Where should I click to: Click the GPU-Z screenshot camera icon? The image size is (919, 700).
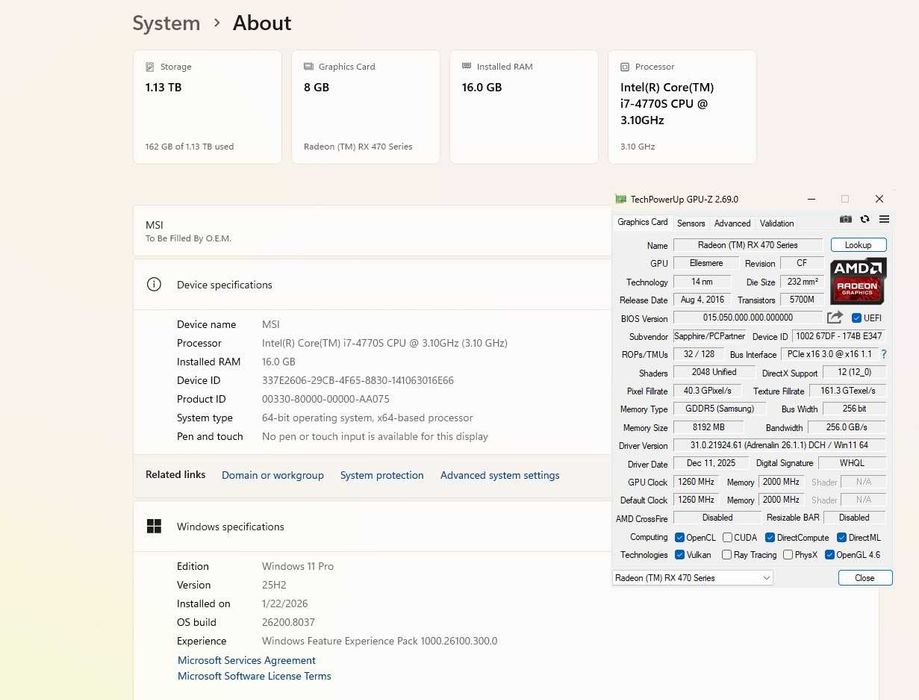coord(845,219)
